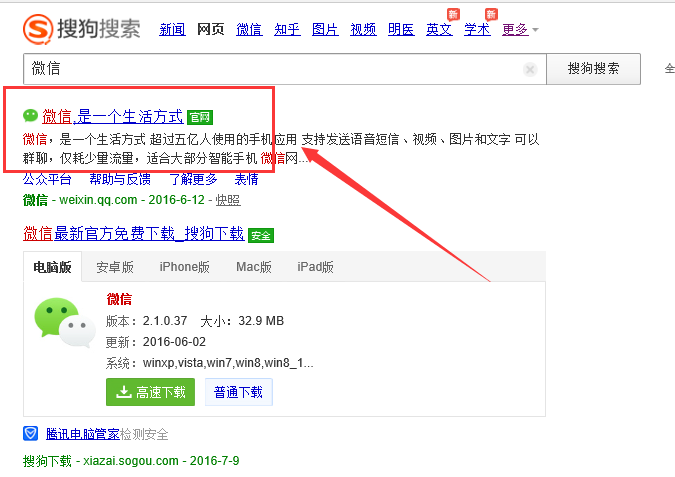Image resolution: width=675 pixels, height=477 pixels.
Task: Open the 公众平台 sublink
Action: (x=47, y=179)
